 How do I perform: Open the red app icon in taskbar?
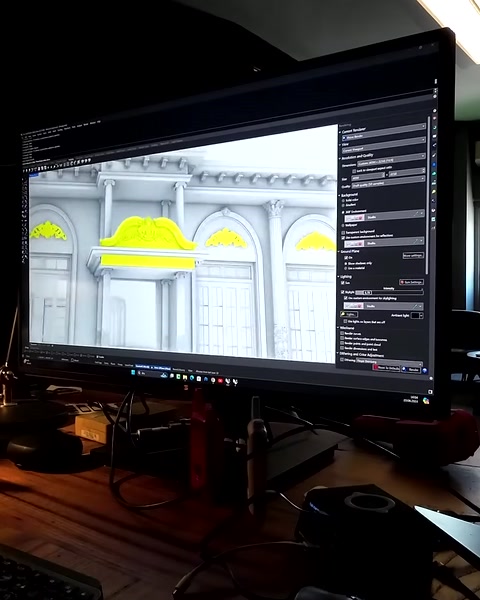(x=220, y=380)
